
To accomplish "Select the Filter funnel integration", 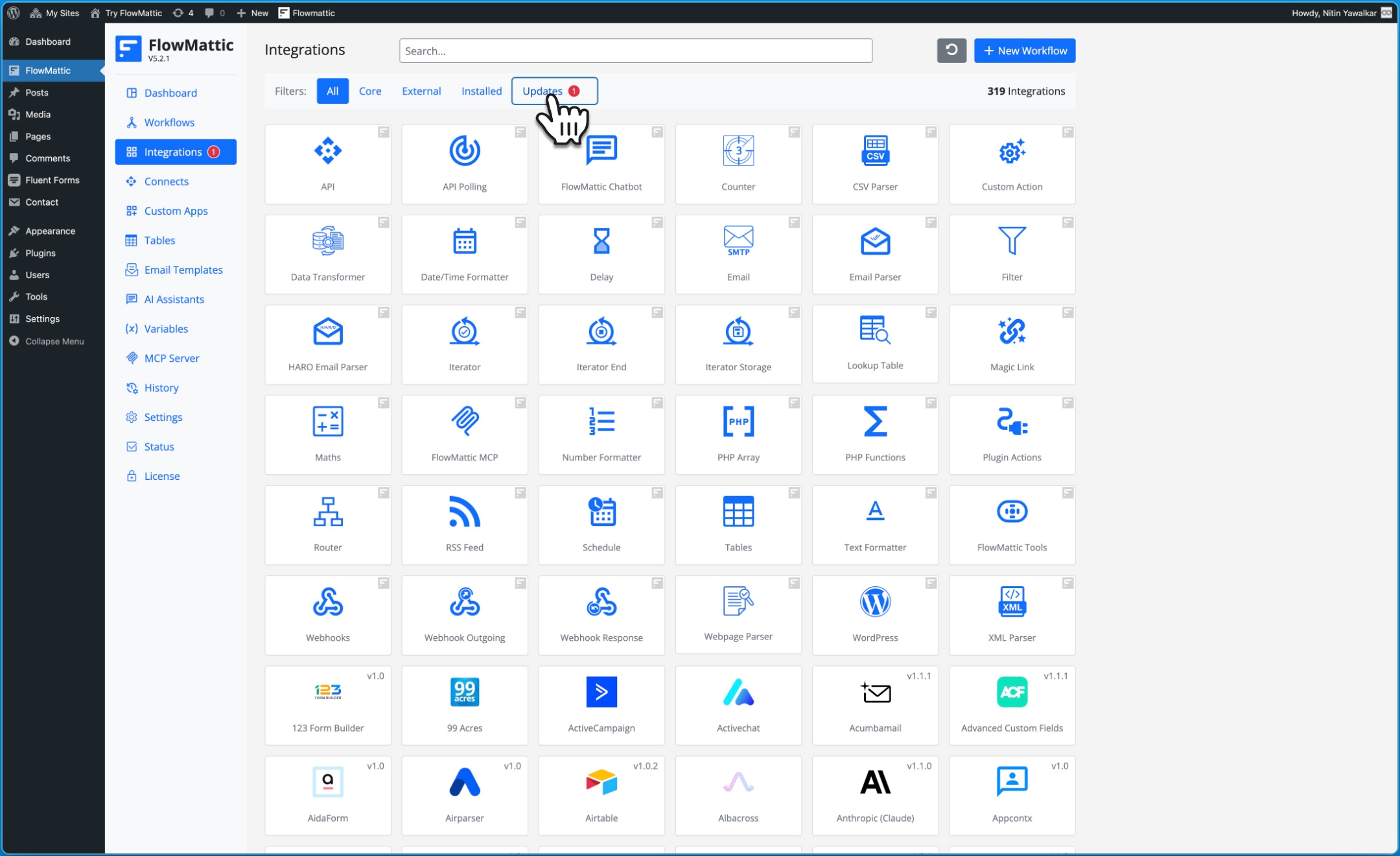I will [1012, 254].
